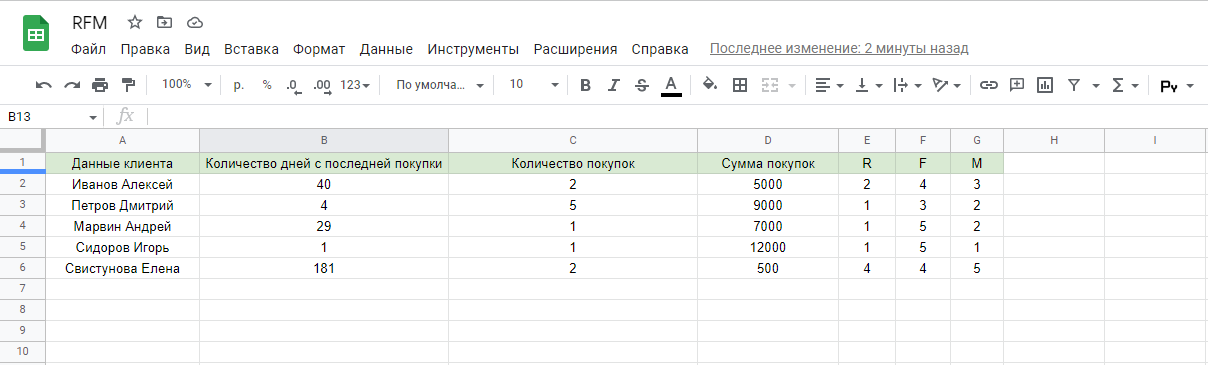Open the text color picker

click(x=671, y=85)
